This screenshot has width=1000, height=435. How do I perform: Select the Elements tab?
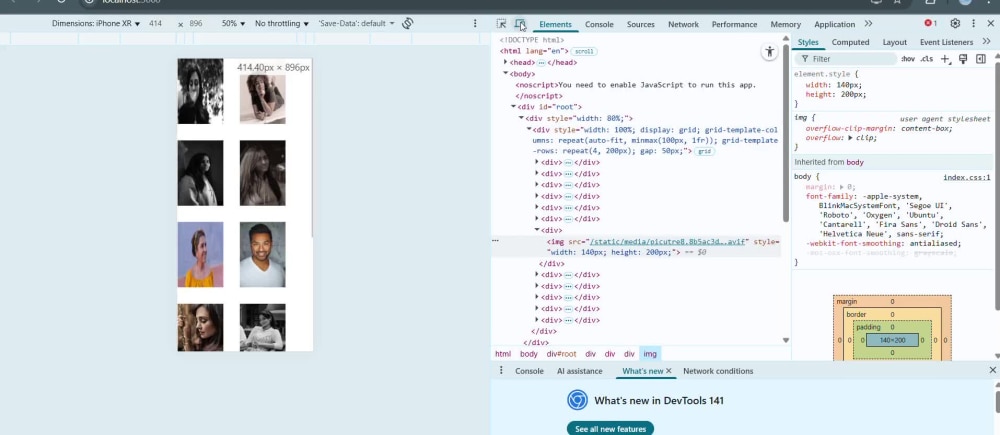(555, 24)
